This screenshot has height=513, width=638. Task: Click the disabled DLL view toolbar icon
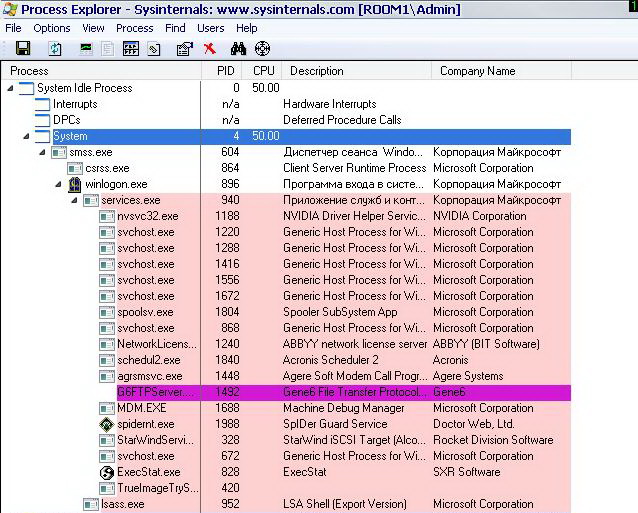coord(107,49)
